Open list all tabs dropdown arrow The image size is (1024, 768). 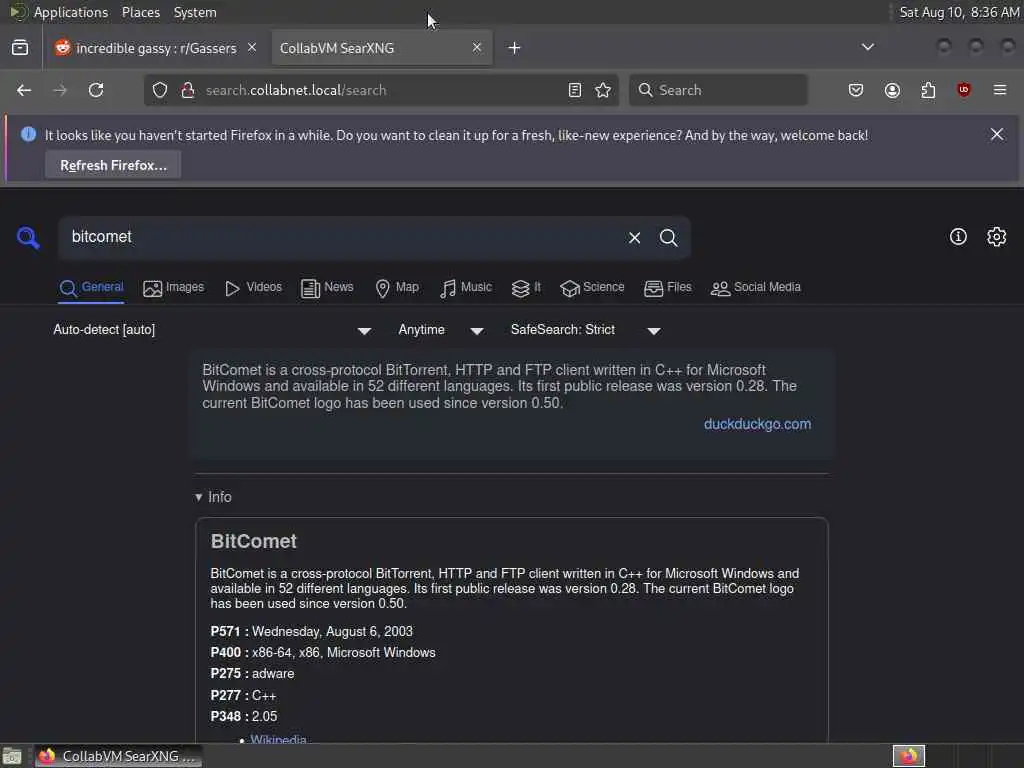868,47
